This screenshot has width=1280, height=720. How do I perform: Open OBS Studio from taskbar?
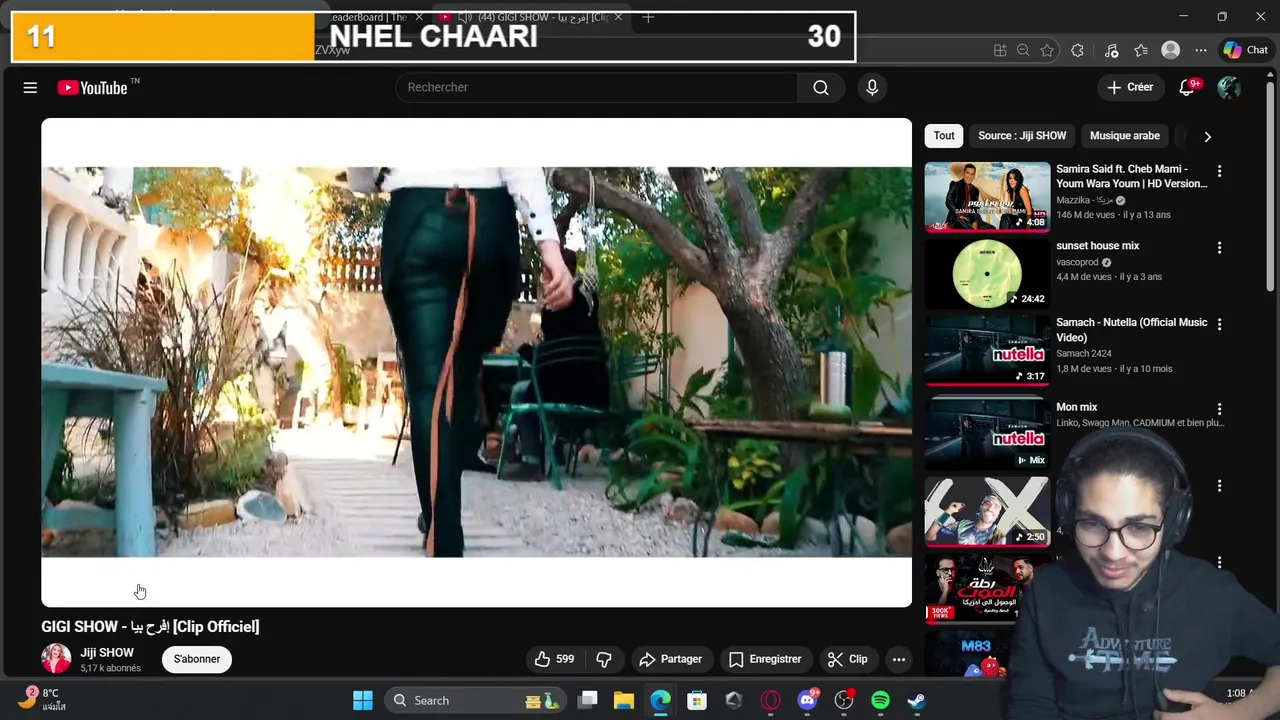844,701
